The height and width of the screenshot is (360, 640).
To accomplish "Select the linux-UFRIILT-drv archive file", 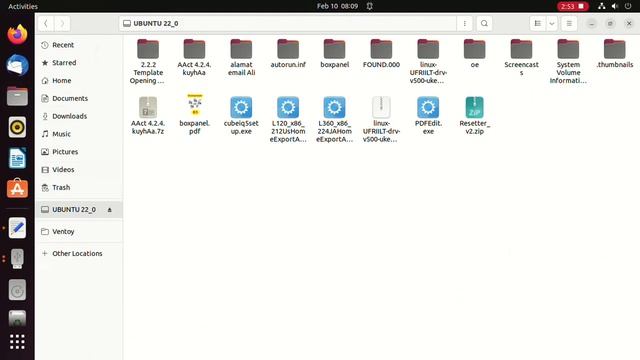I will click(381, 120).
